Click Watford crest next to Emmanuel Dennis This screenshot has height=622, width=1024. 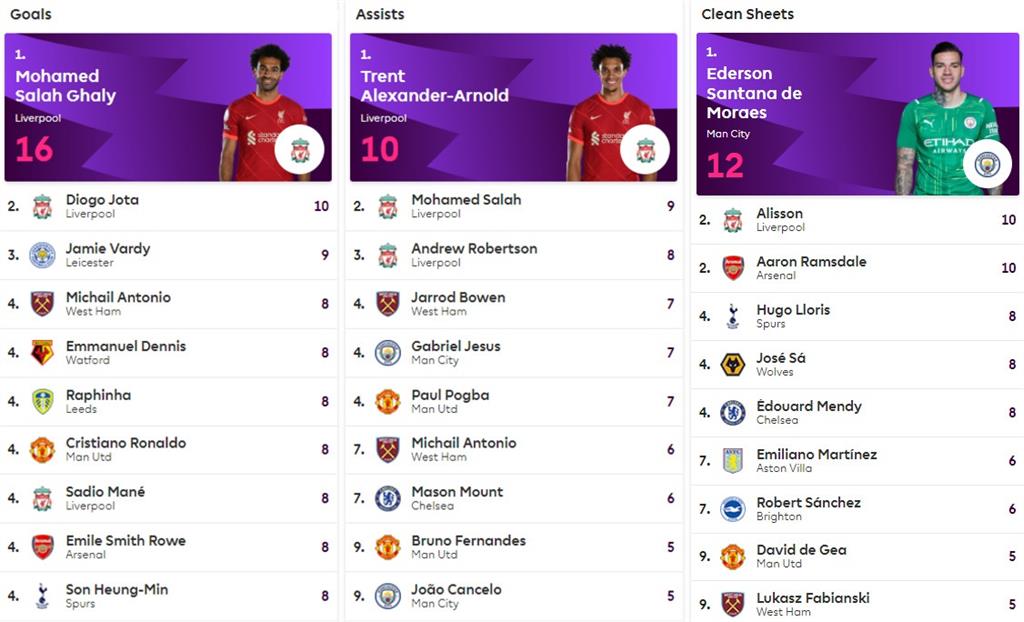[x=42, y=353]
